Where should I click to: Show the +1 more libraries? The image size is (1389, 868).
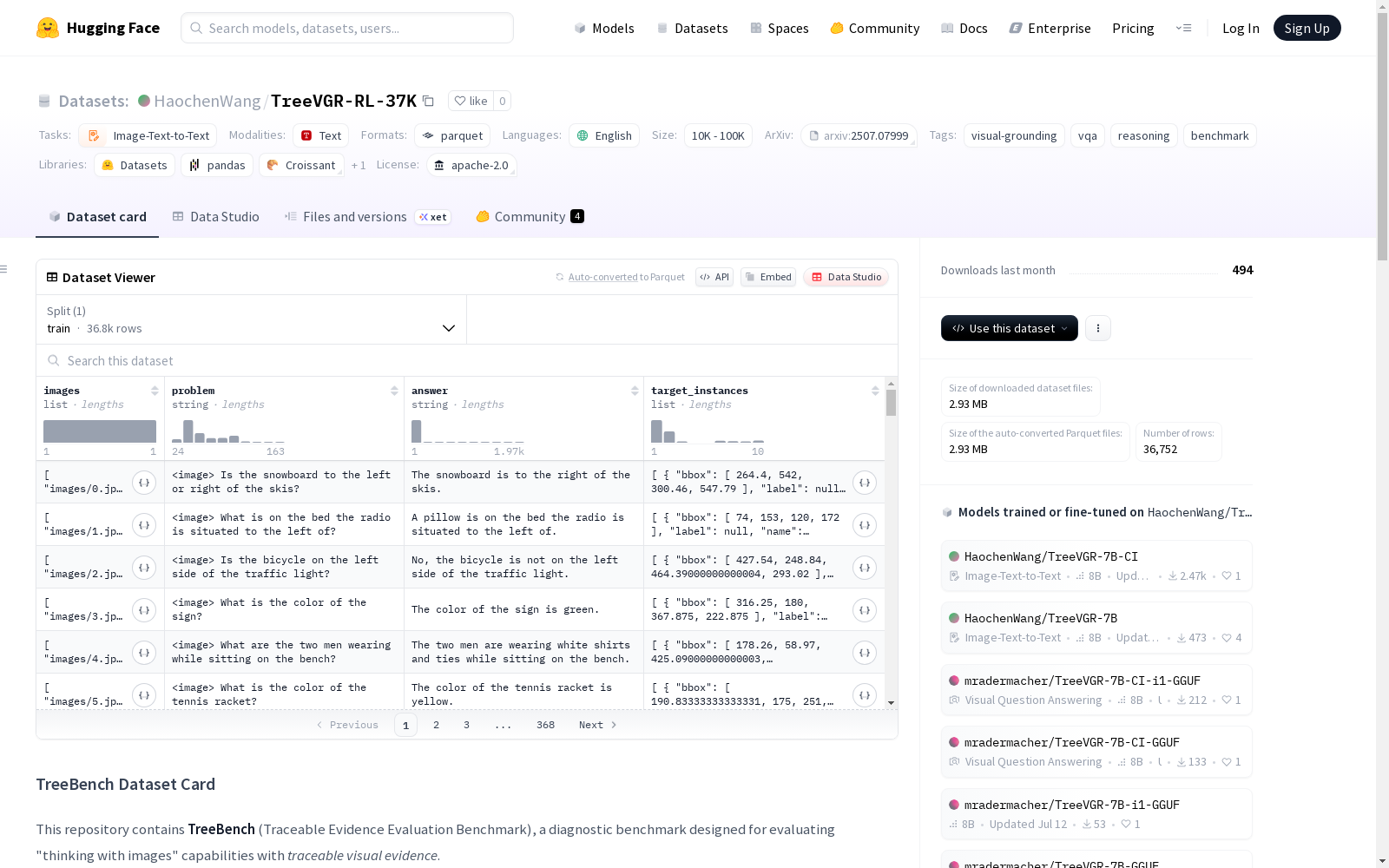click(359, 165)
